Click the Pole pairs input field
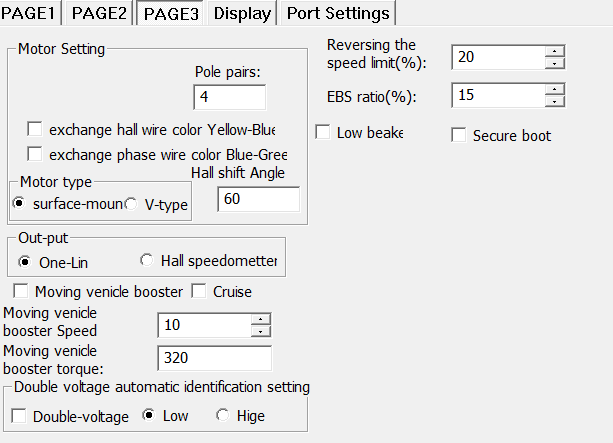The width and height of the screenshot is (613, 443). [x=229, y=97]
